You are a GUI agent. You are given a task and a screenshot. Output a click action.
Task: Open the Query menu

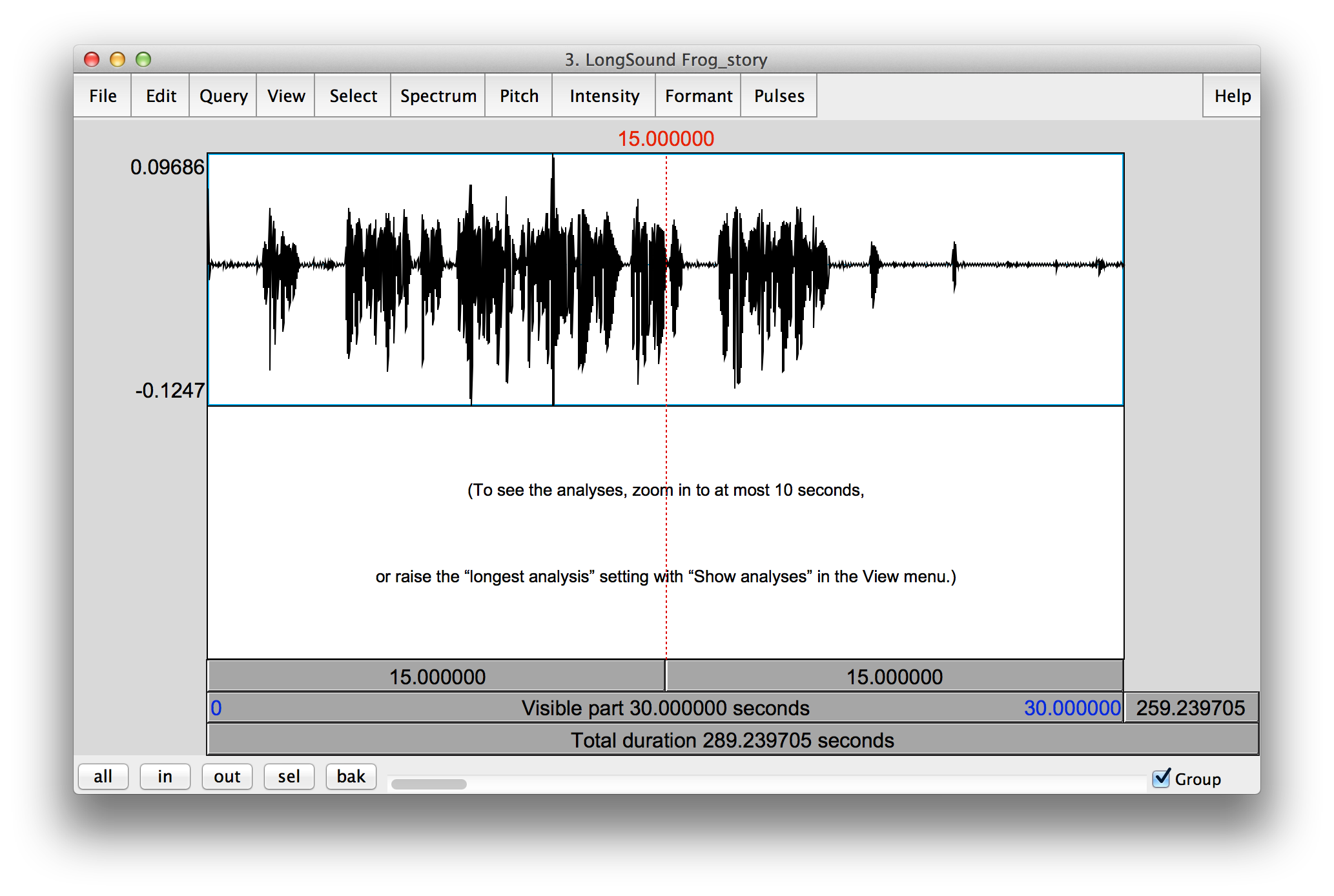pos(223,96)
